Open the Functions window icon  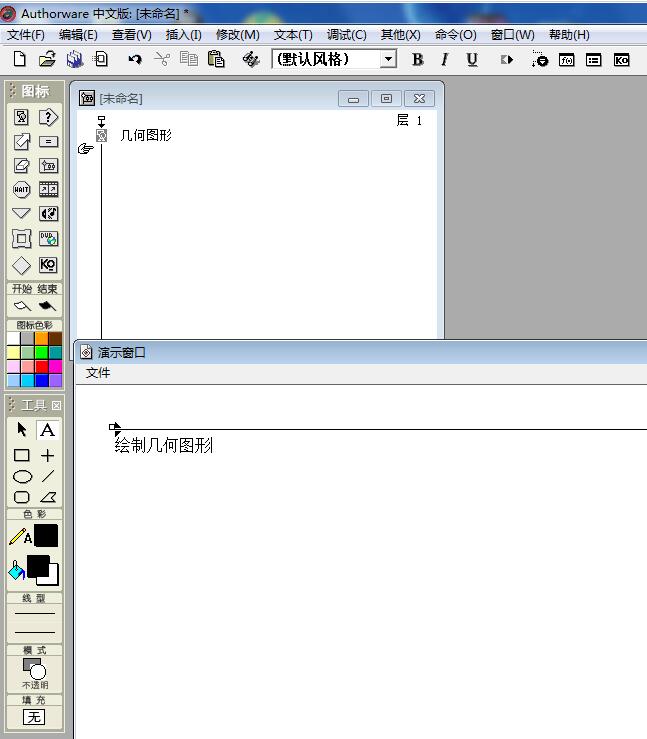[566, 60]
